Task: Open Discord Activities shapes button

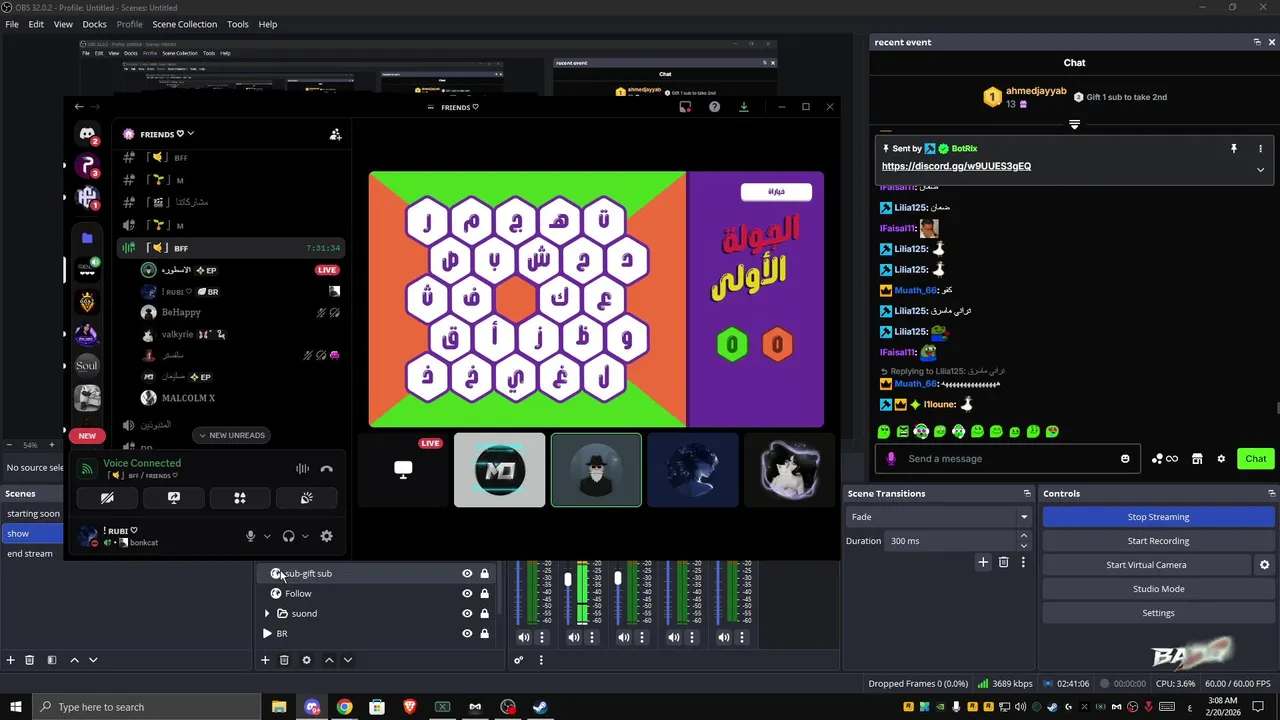Action: click(x=240, y=498)
